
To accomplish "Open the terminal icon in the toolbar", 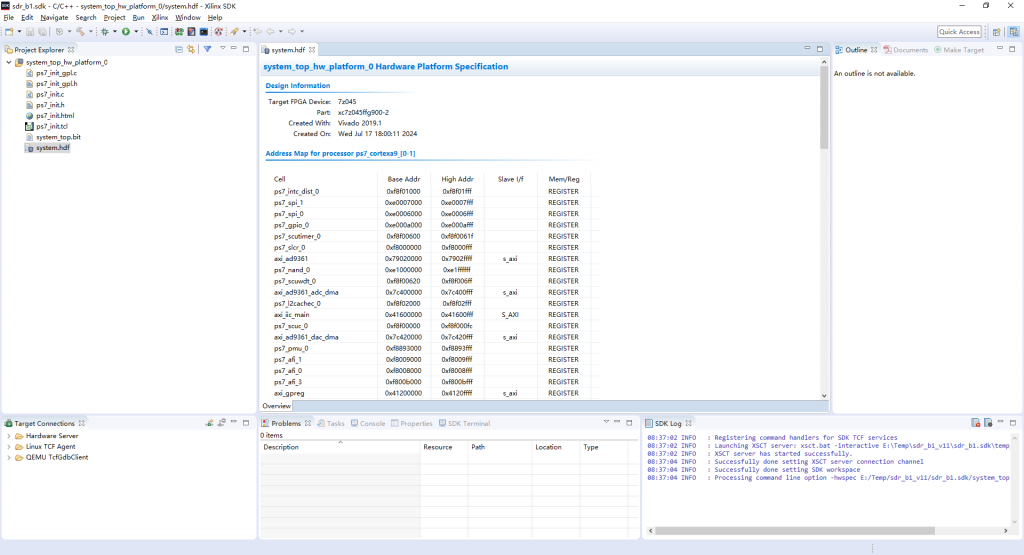I will (204, 31).
